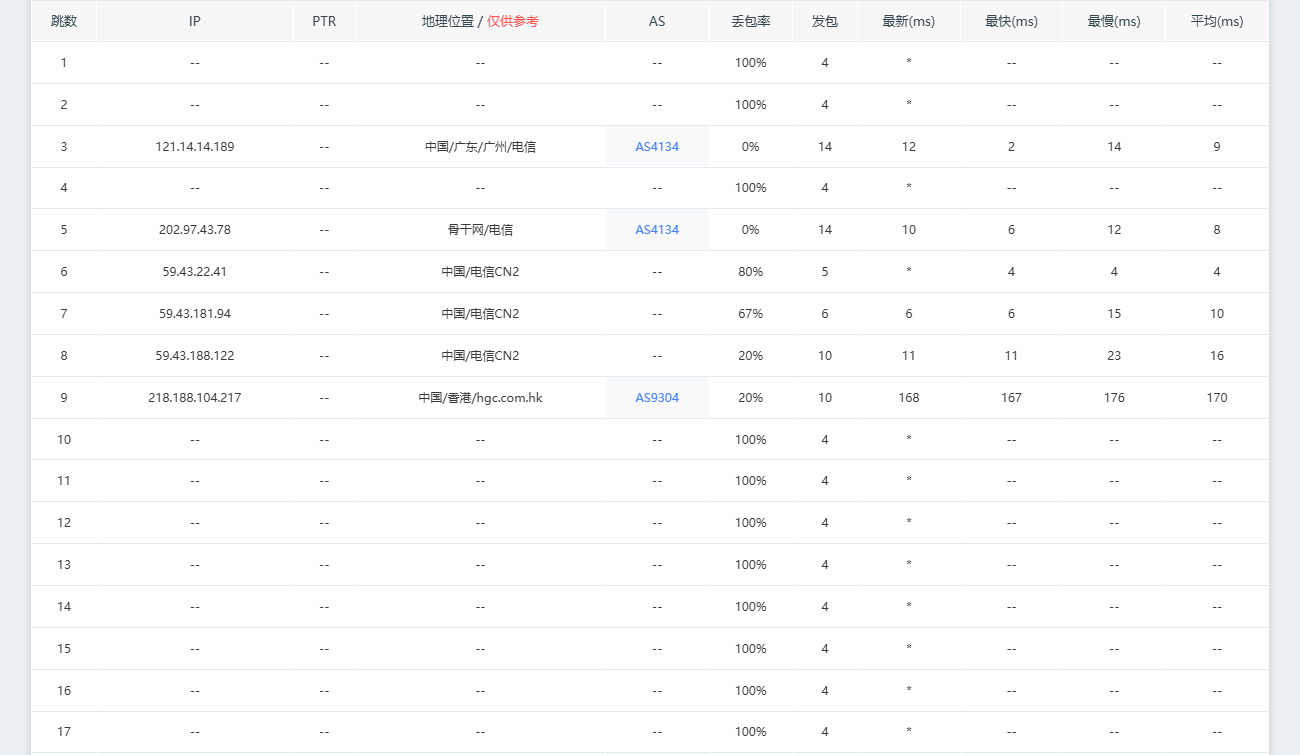Click the 中国/香港/hgc.com.hk location cell
The image size is (1300, 755).
click(480, 398)
